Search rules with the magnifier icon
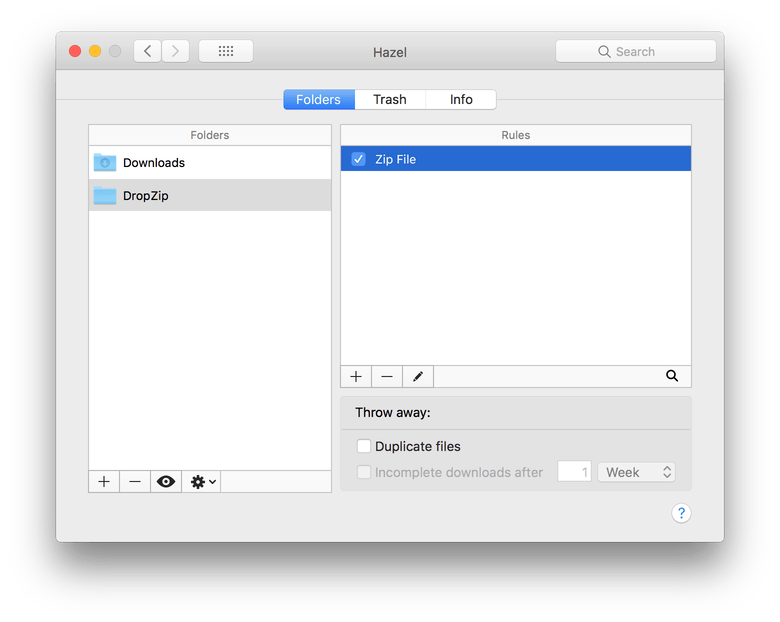 tap(672, 376)
